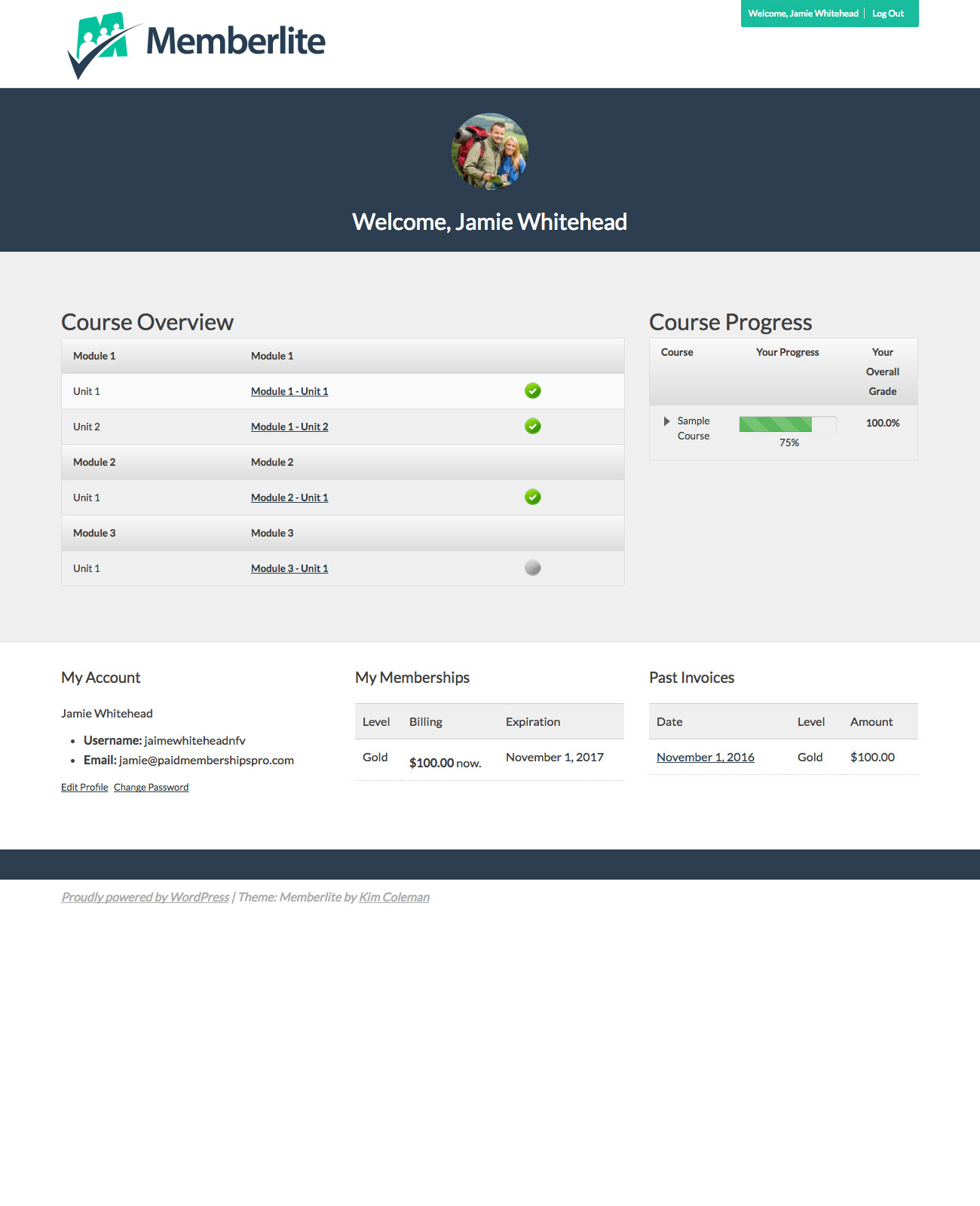Click the Memberlite logo
Screen dimensions: 980x1206
[196, 44]
